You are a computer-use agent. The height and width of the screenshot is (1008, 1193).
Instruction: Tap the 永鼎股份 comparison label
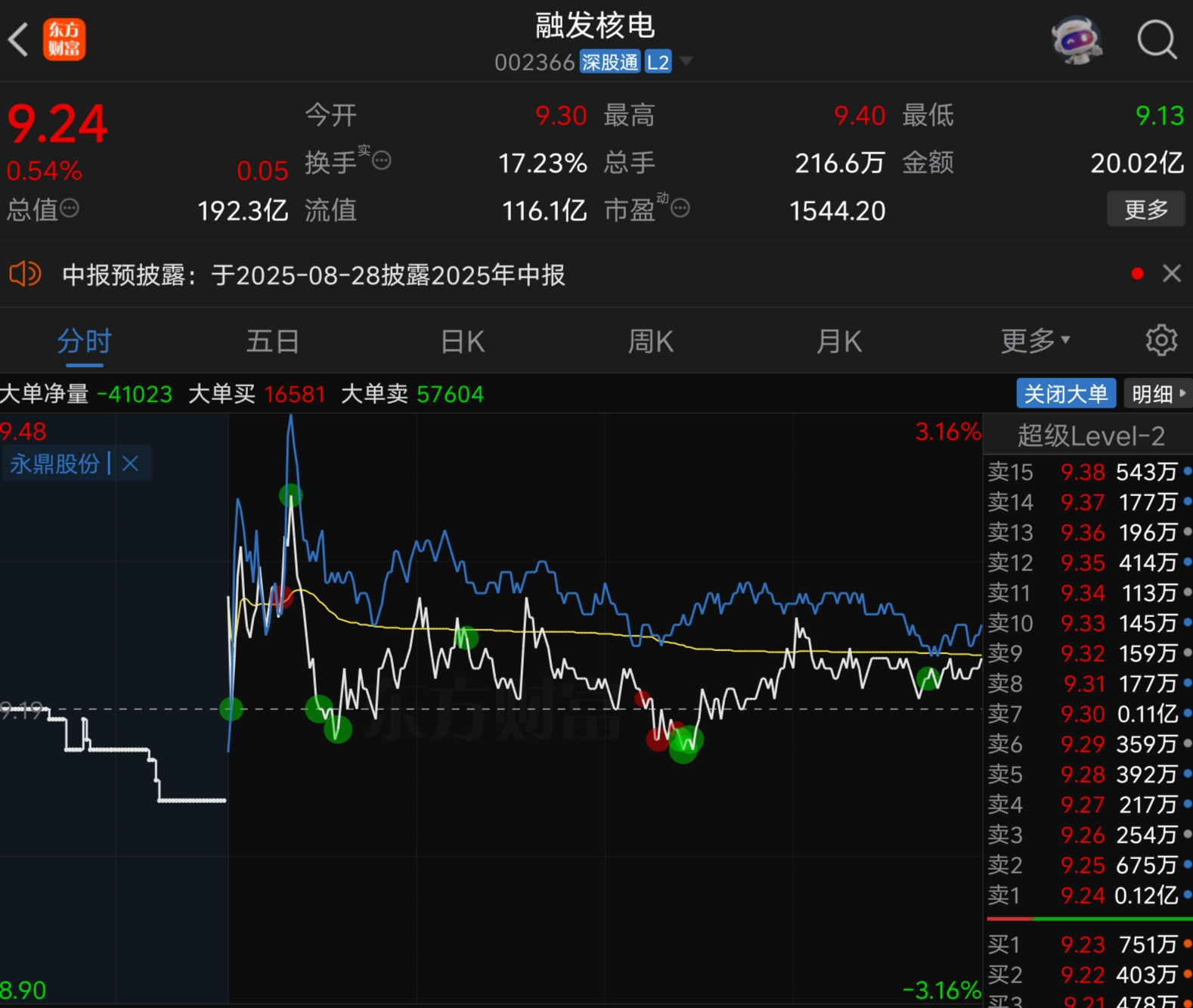click(54, 464)
